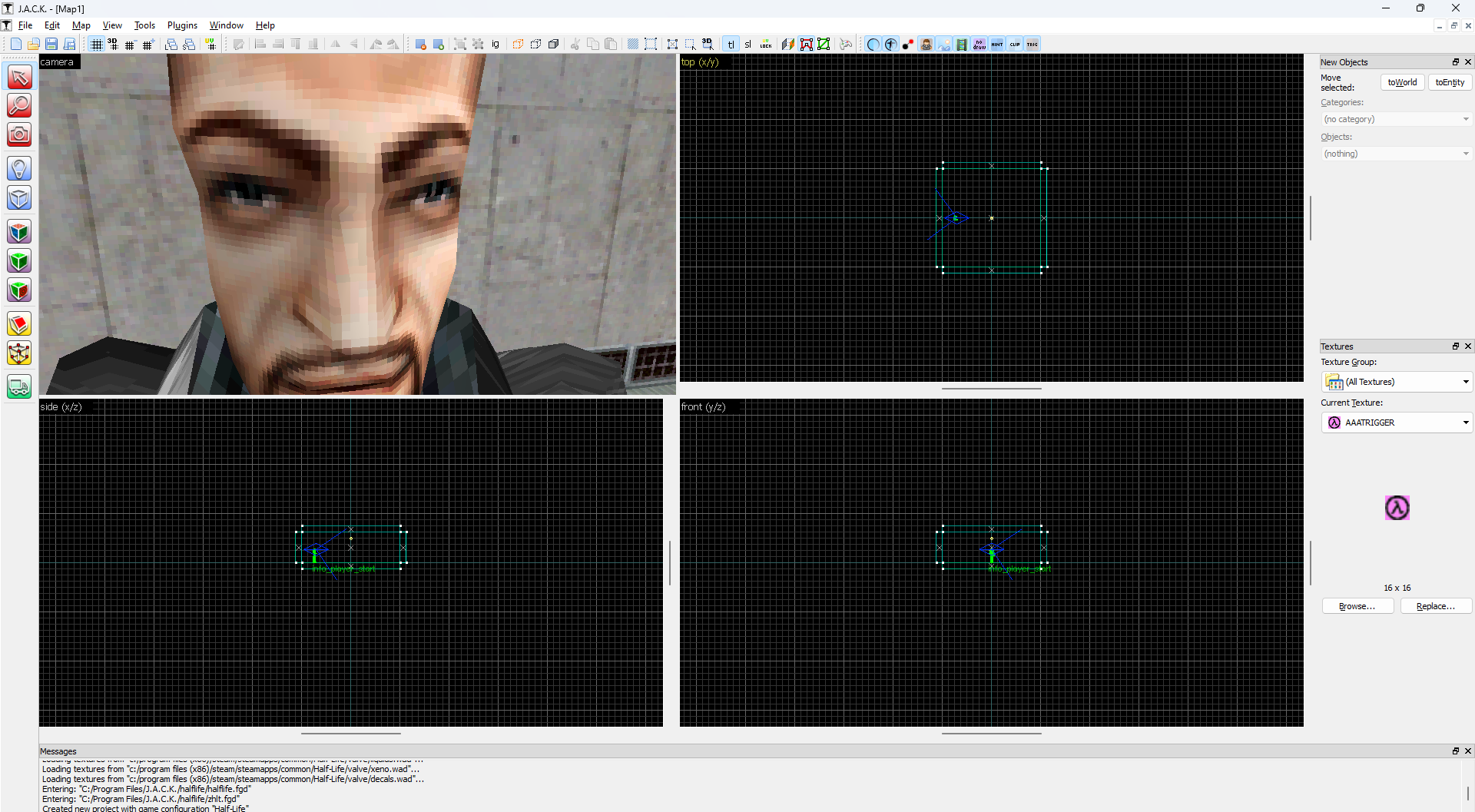
Task: Expand the Objects dropdown
Action: tap(1396, 154)
